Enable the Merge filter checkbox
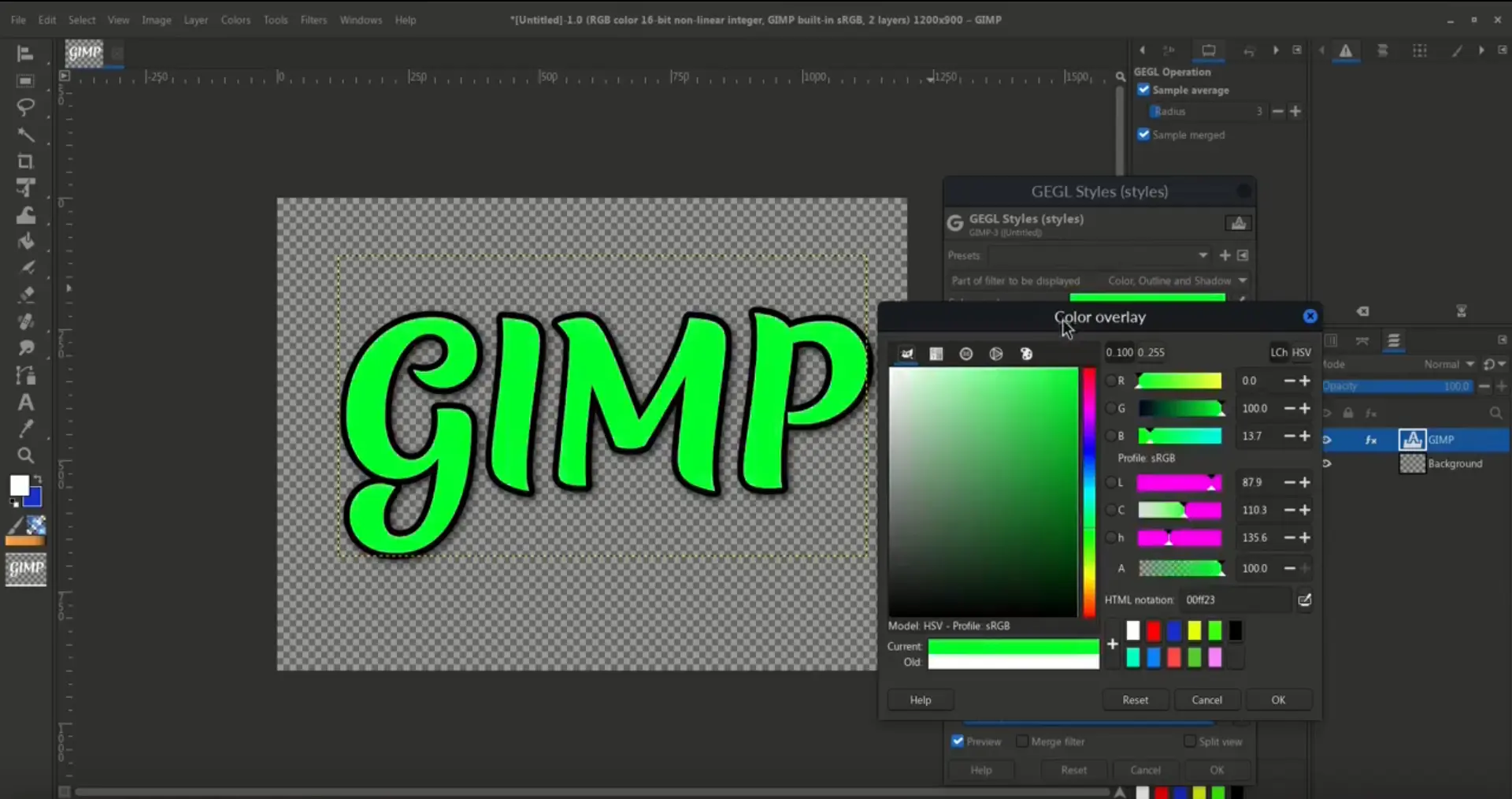Screen dimensions: 1512x799 click(x=1022, y=741)
